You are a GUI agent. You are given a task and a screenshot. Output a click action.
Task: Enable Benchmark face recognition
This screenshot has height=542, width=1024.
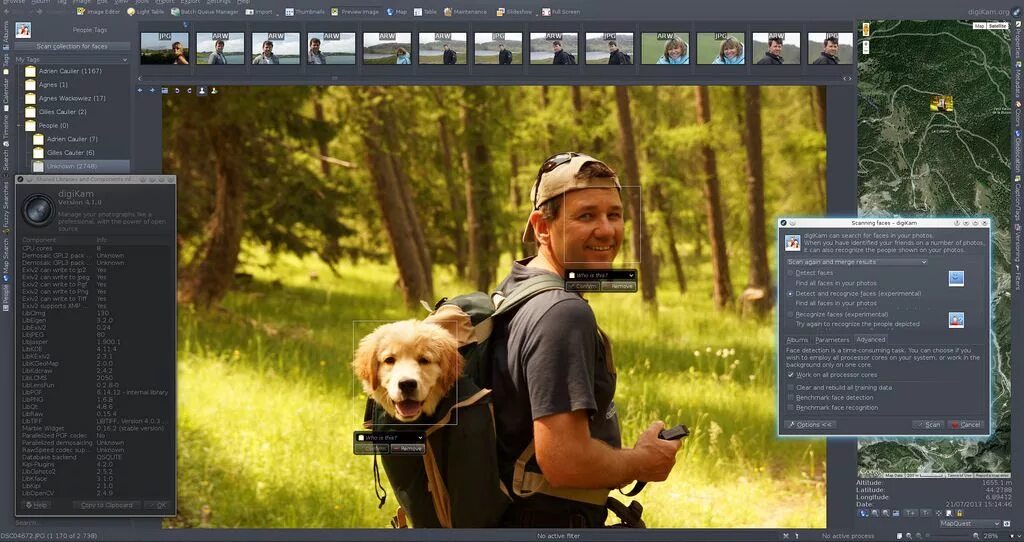791,407
